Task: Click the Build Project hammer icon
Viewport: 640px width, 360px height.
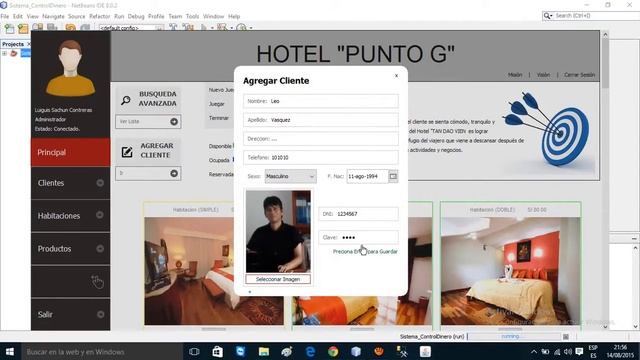Action: [x=173, y=28]
